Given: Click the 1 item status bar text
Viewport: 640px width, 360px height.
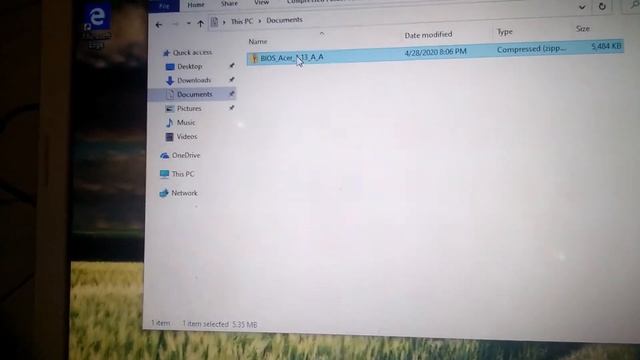Looking at the screenshot, I should [x=161, y=323].
